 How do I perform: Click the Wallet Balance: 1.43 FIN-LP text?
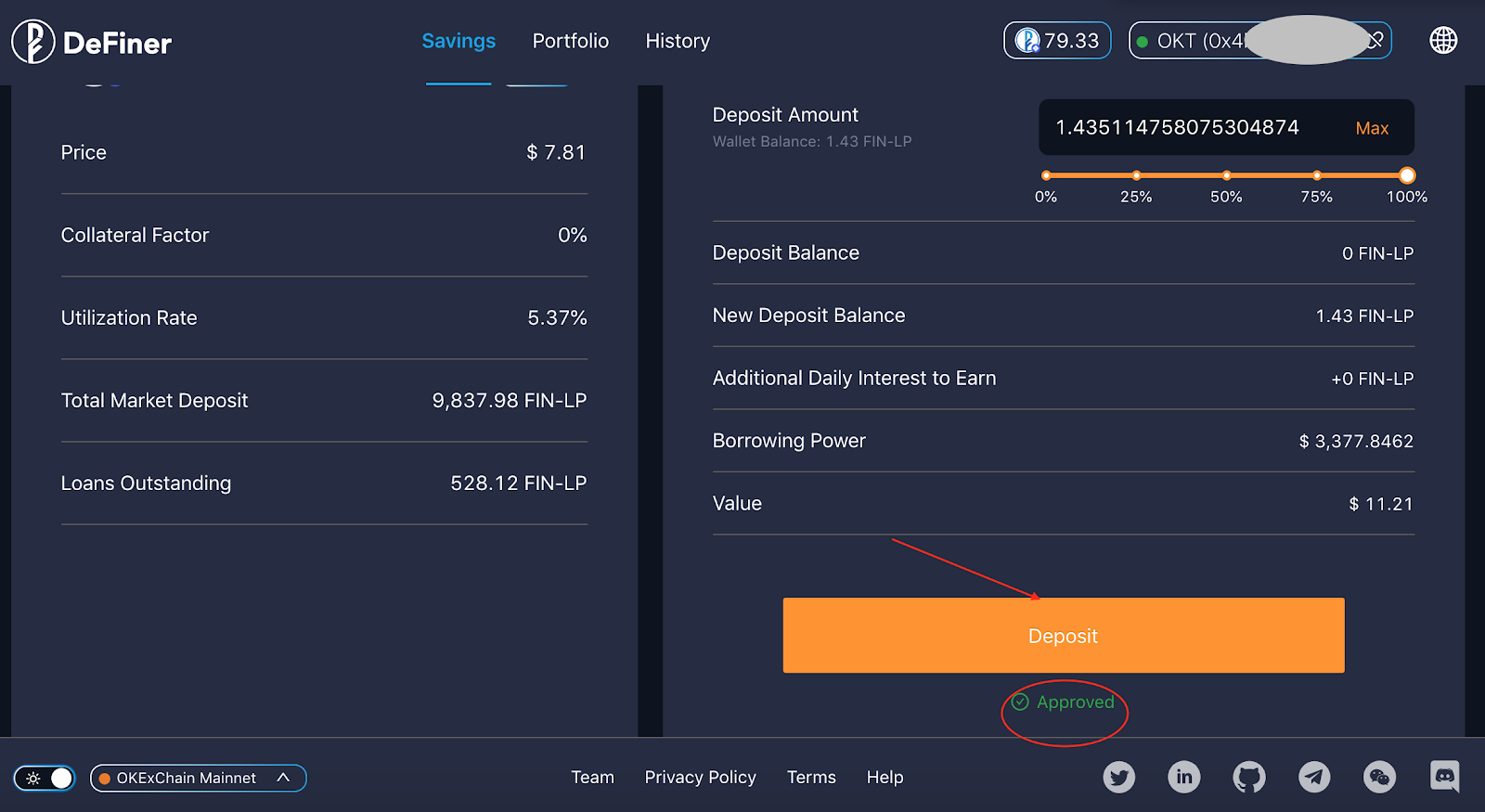click(812, 142)
